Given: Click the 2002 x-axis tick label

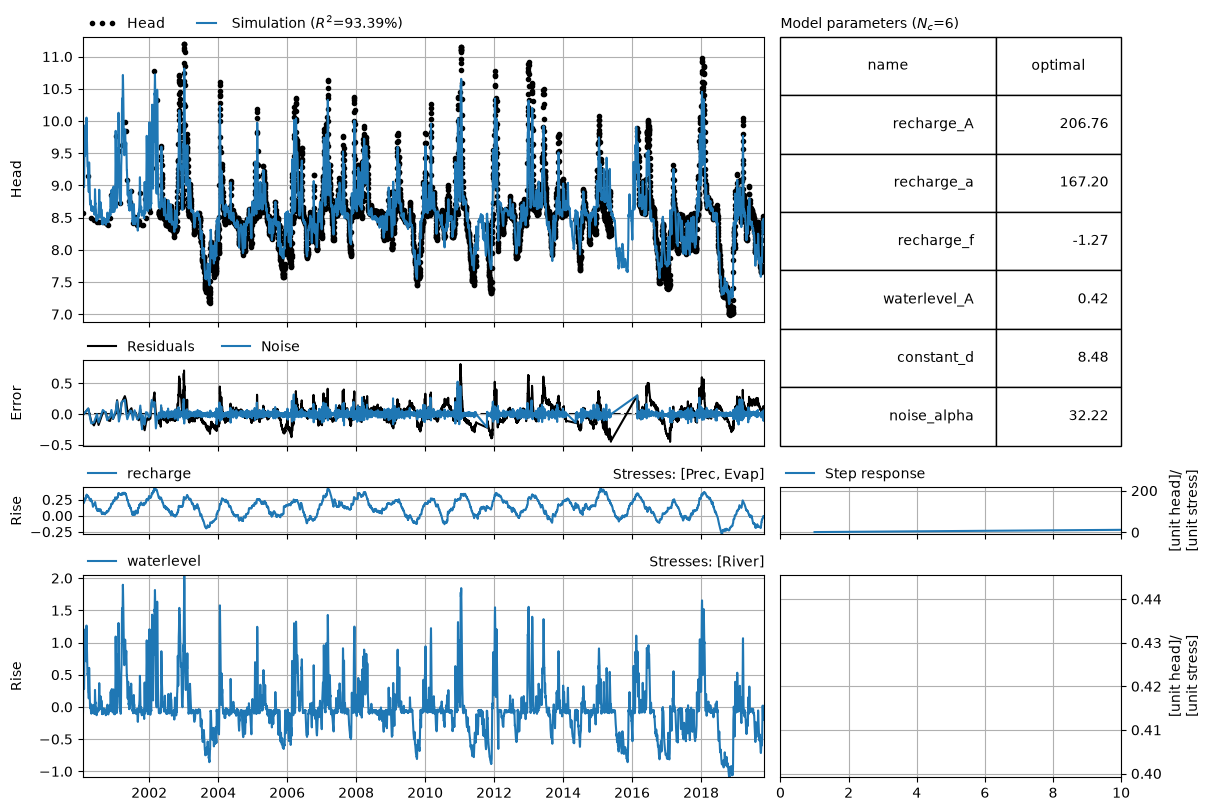Looking at the screenshot, I should (149, 792).
